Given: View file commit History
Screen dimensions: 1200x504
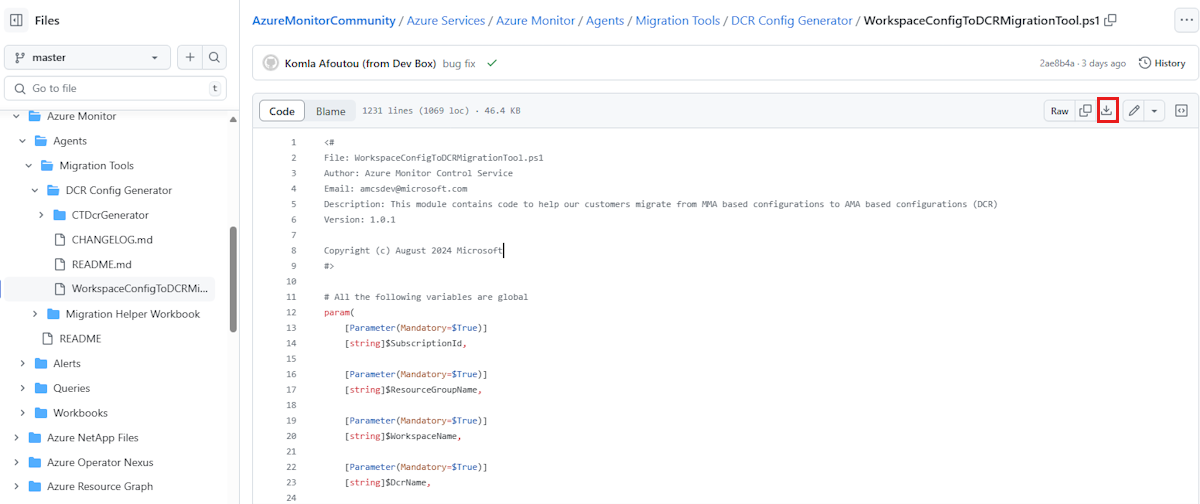Looking at the screenshot, I should [1161, 63].
